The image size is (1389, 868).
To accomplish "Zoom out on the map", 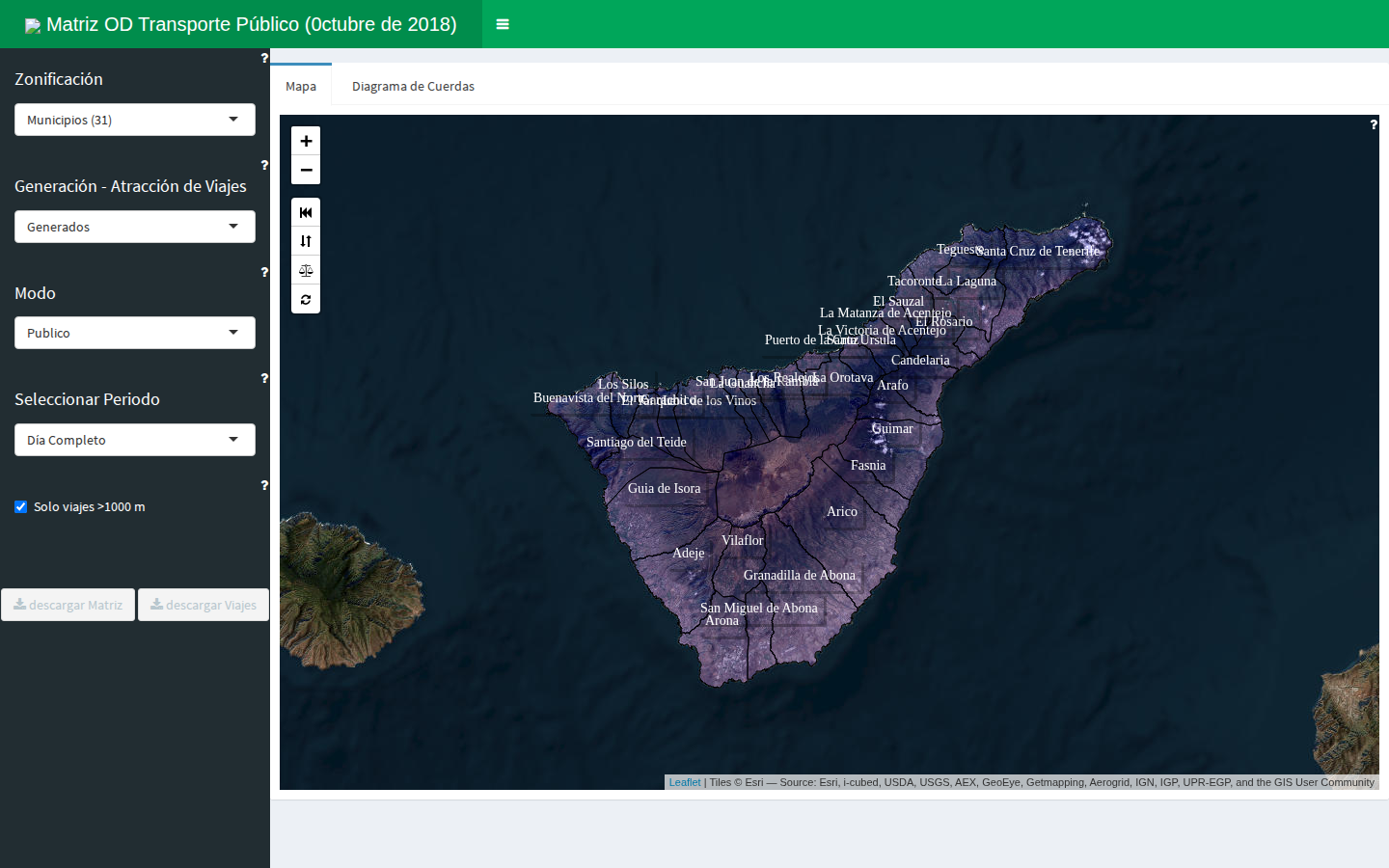I will coord(306,170).
